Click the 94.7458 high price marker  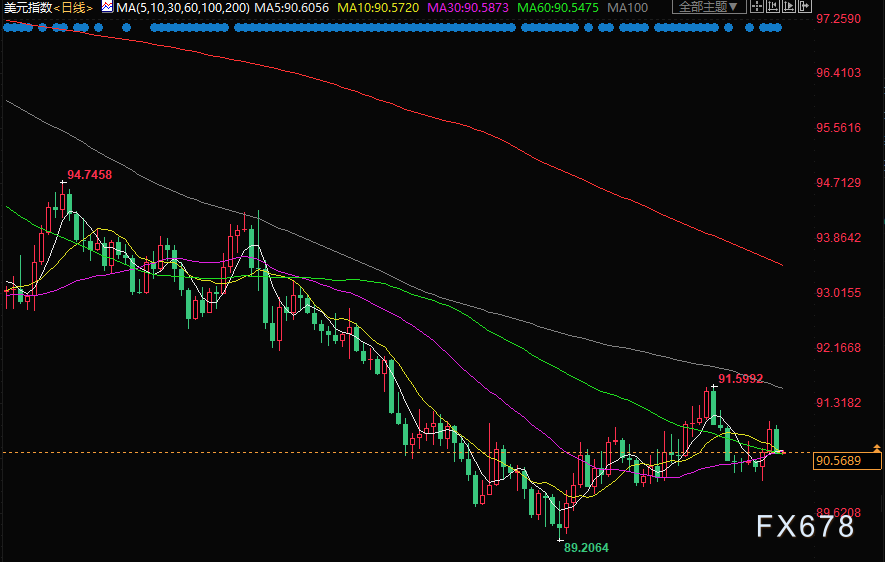click(90, 175)
